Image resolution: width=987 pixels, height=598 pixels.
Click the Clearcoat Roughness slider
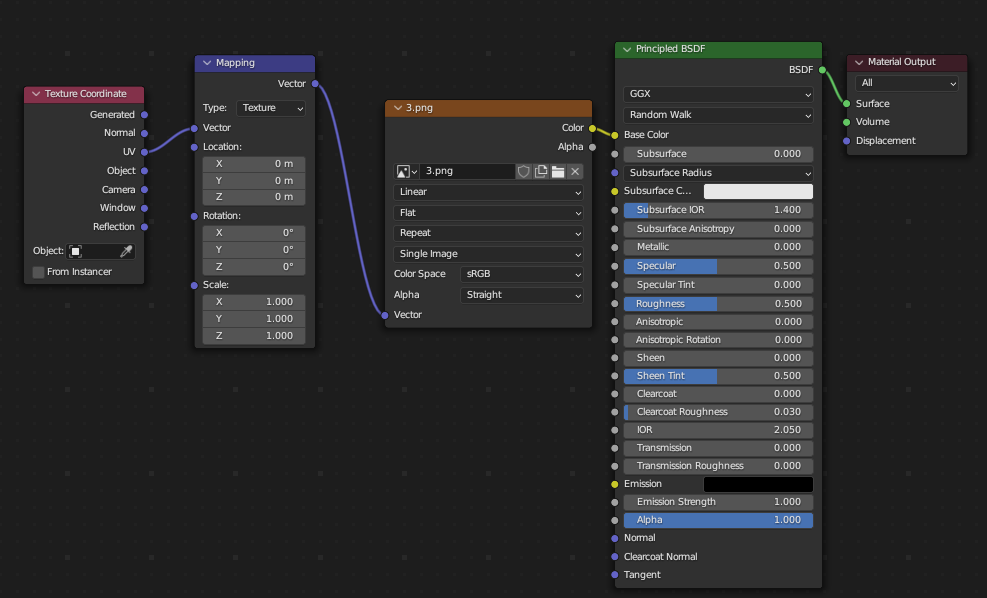coord(718,412)
